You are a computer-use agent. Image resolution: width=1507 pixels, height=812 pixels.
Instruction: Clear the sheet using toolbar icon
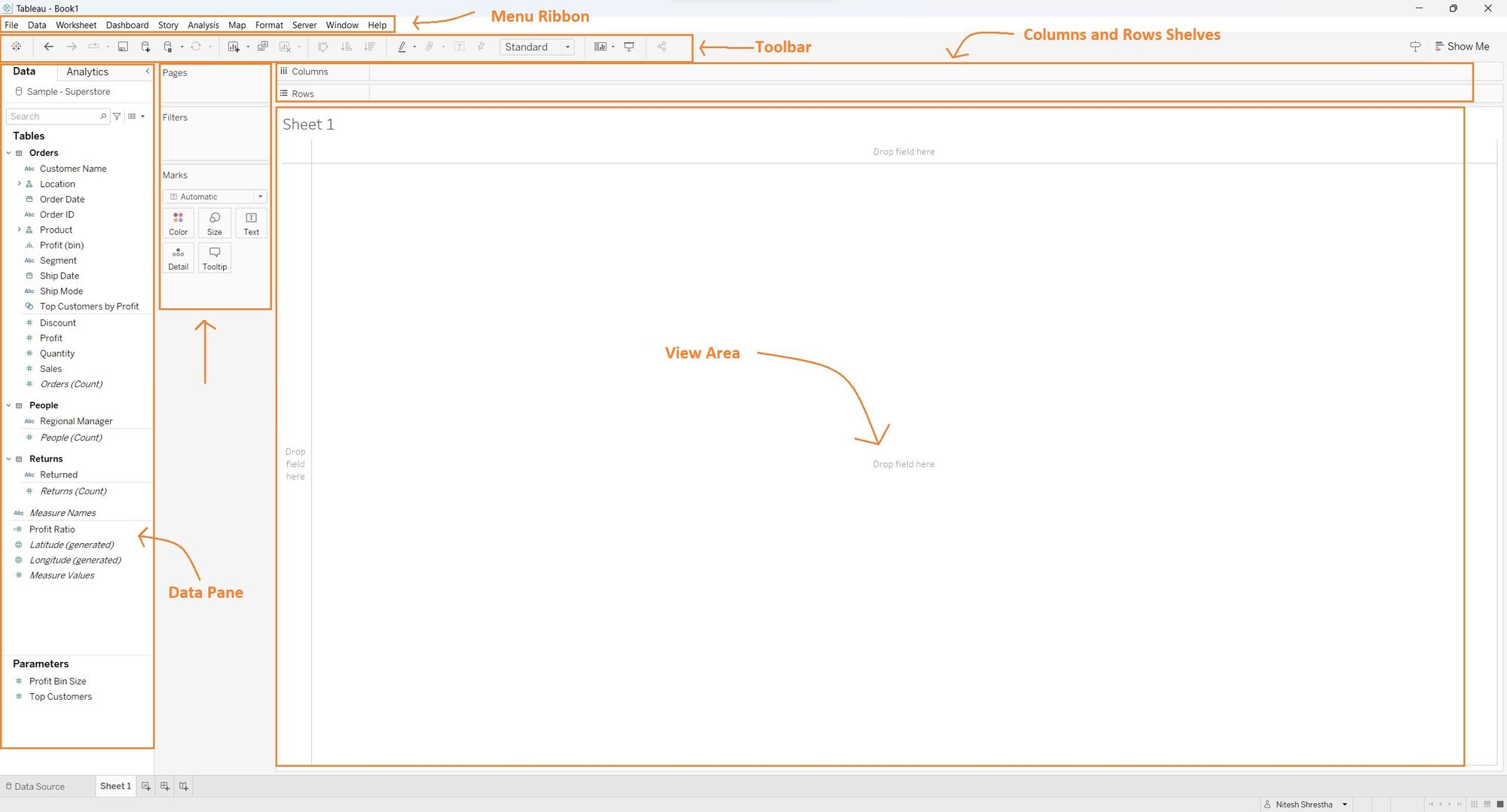tap(285, 47)
